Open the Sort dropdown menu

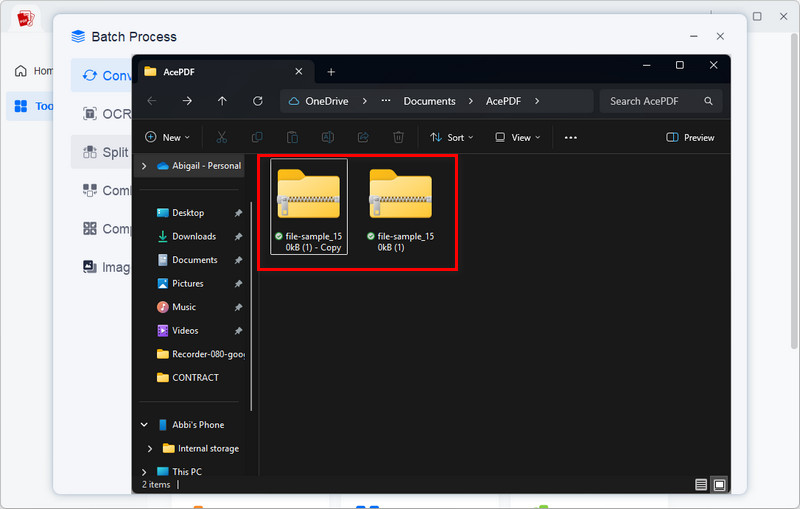point(452,137)
